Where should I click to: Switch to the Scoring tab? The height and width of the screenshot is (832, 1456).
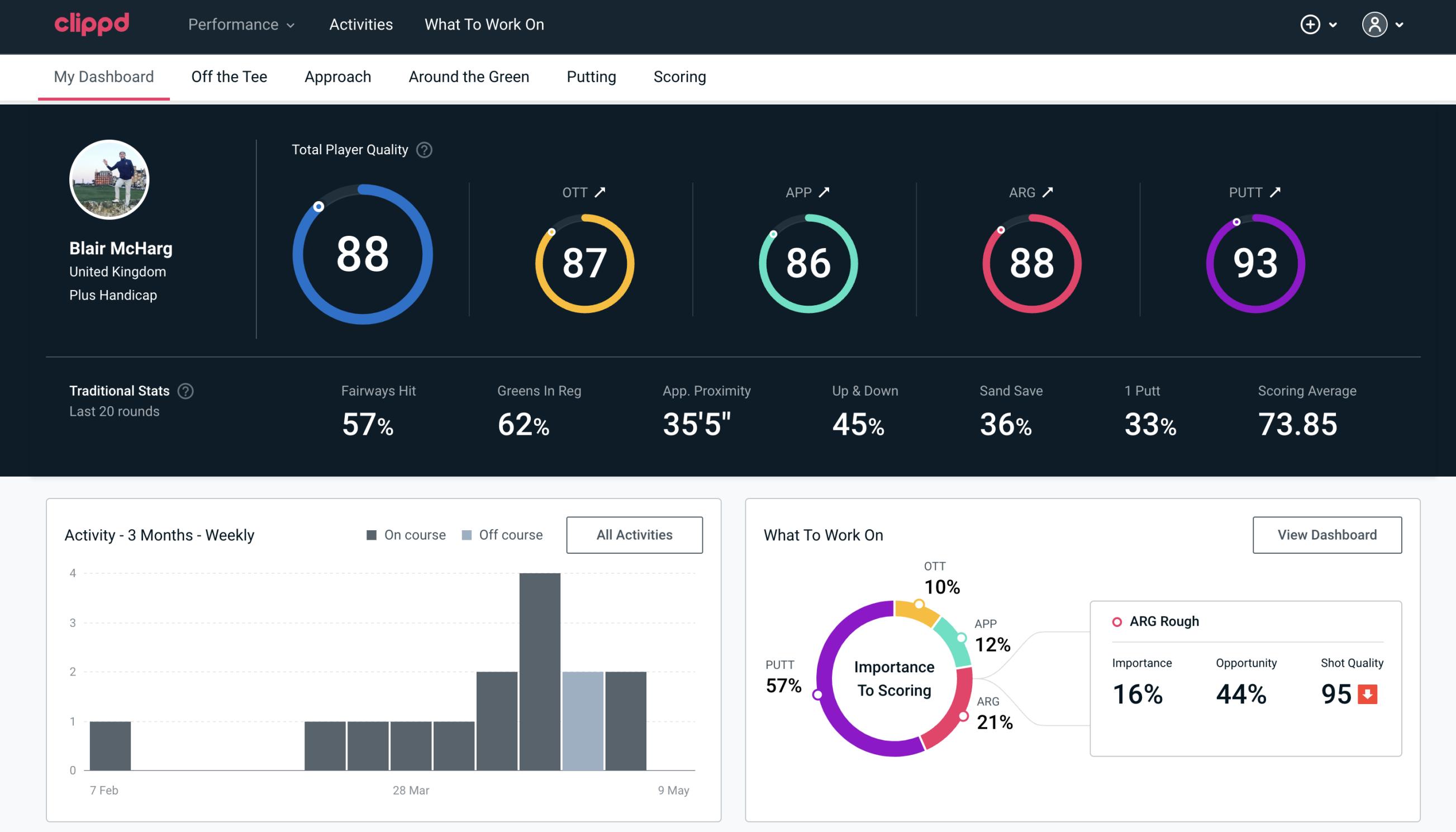679,76
